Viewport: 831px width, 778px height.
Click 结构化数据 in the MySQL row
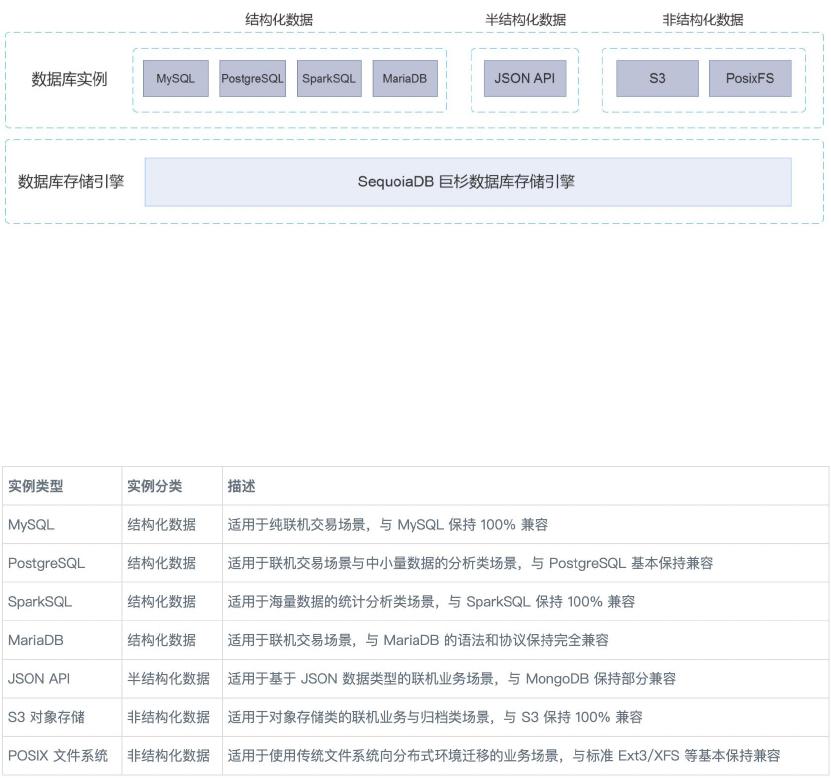(x=162, y=525)
